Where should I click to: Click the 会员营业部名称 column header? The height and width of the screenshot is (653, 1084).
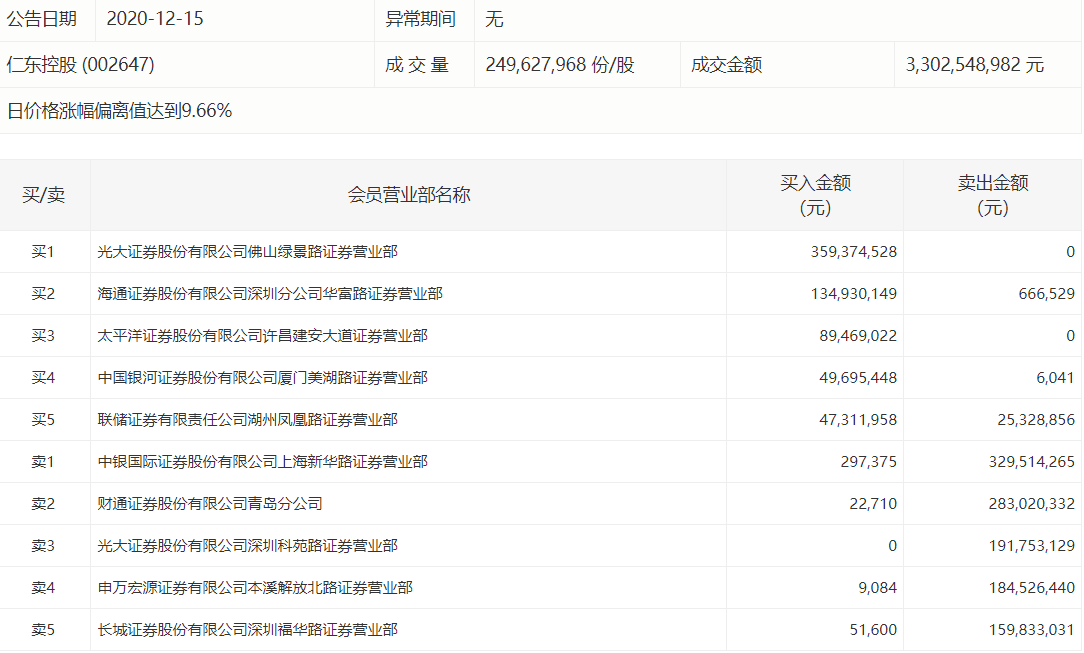408,195
